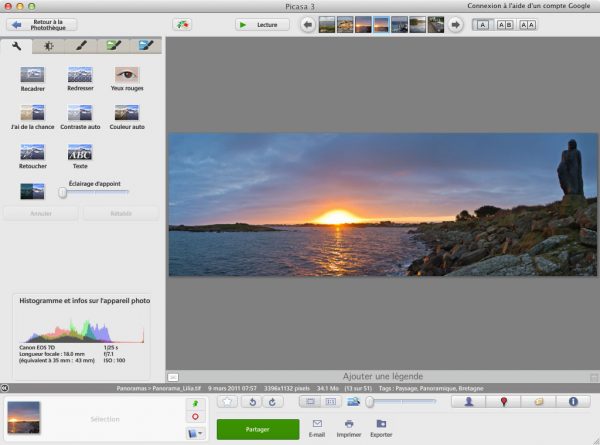This screenshot has height=445, width=600.
Task: Choose the Yeux rouges red-eye tool
Action: (x=127, y=75)
